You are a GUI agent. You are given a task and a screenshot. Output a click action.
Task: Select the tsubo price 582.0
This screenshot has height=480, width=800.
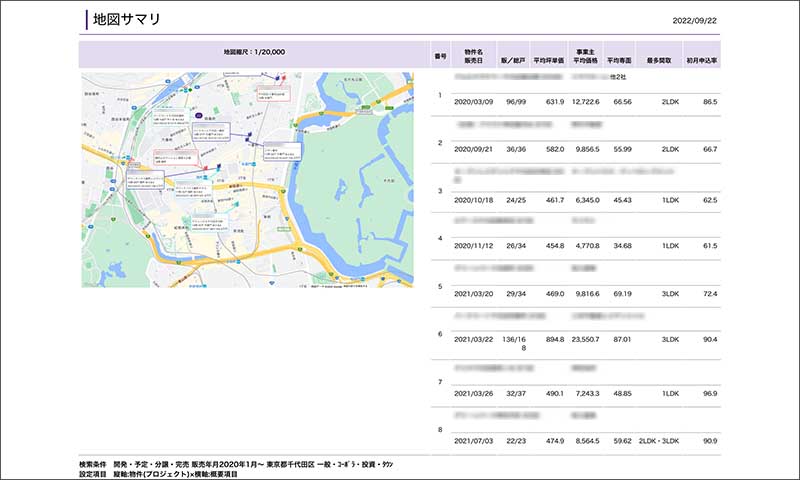[555, 149]
